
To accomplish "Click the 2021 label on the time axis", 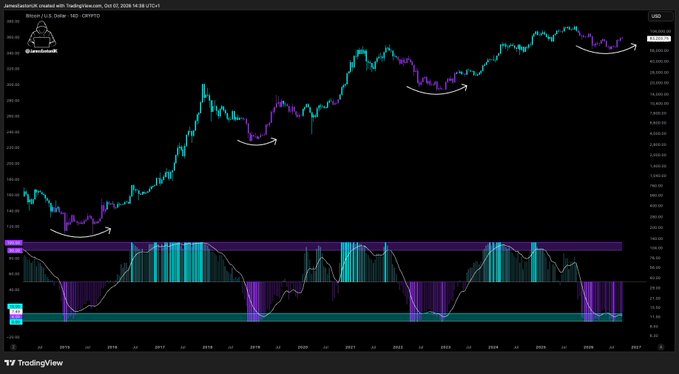I will pos(350,347).
